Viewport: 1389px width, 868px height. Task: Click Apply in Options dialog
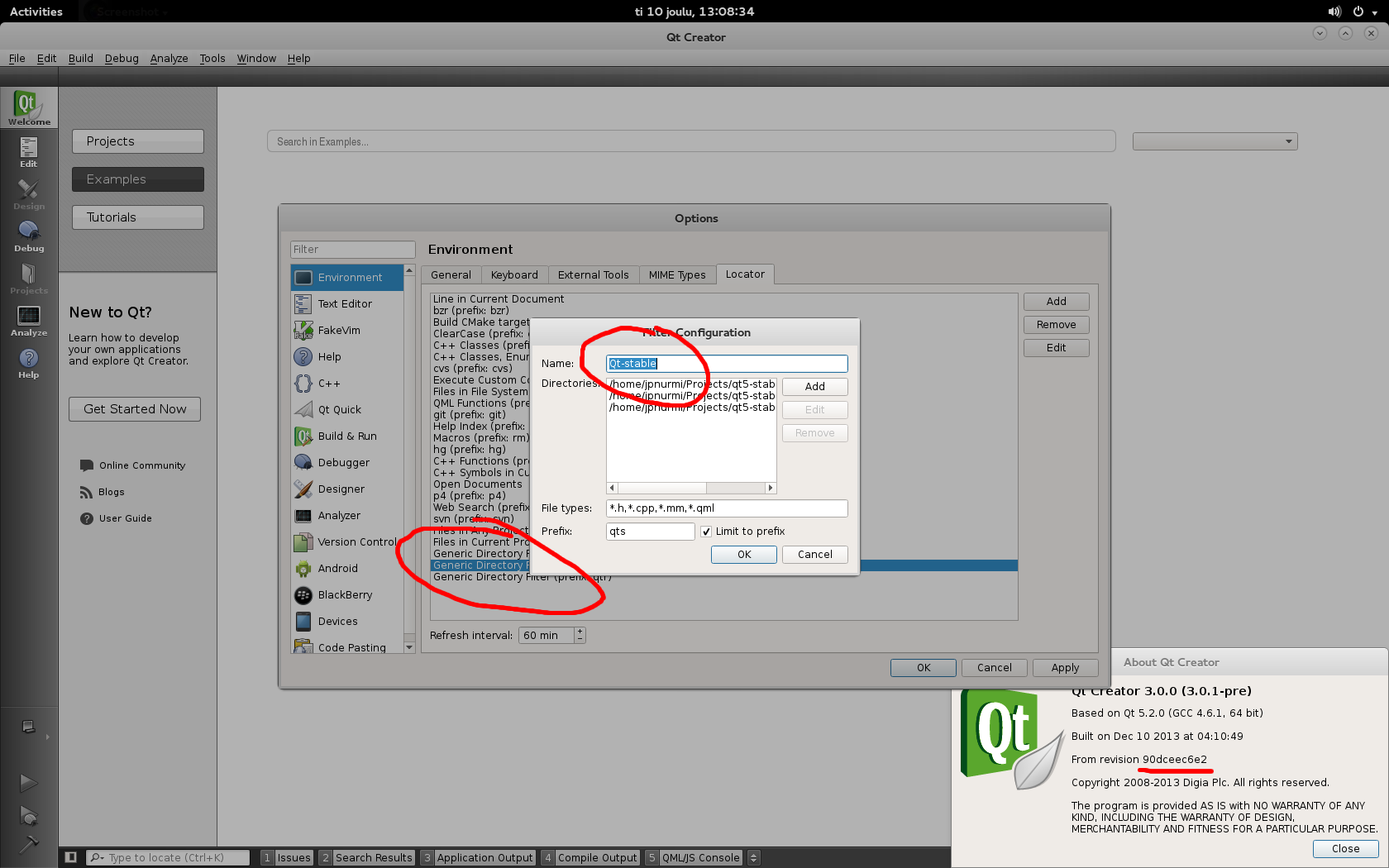(1066, 668)
